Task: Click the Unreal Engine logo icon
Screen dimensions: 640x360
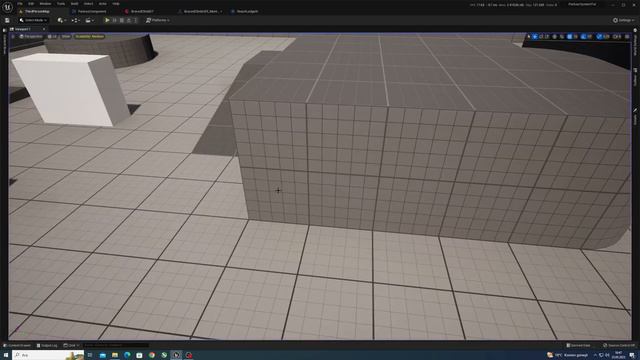Action: (x=7, y=7)
